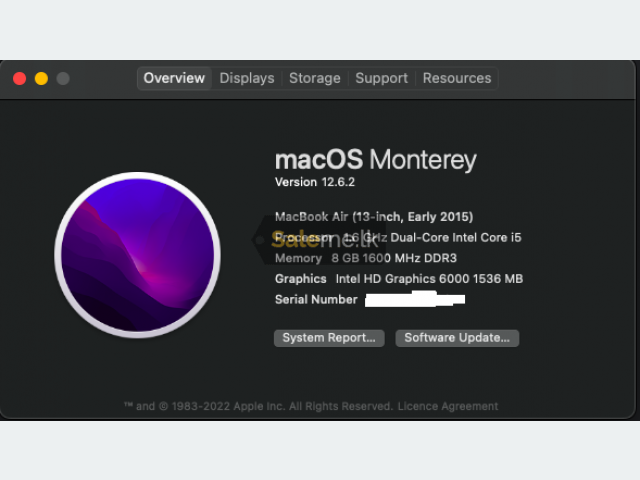
Task: Click the Memory 8 GB row
Action: tap(366, 258)
